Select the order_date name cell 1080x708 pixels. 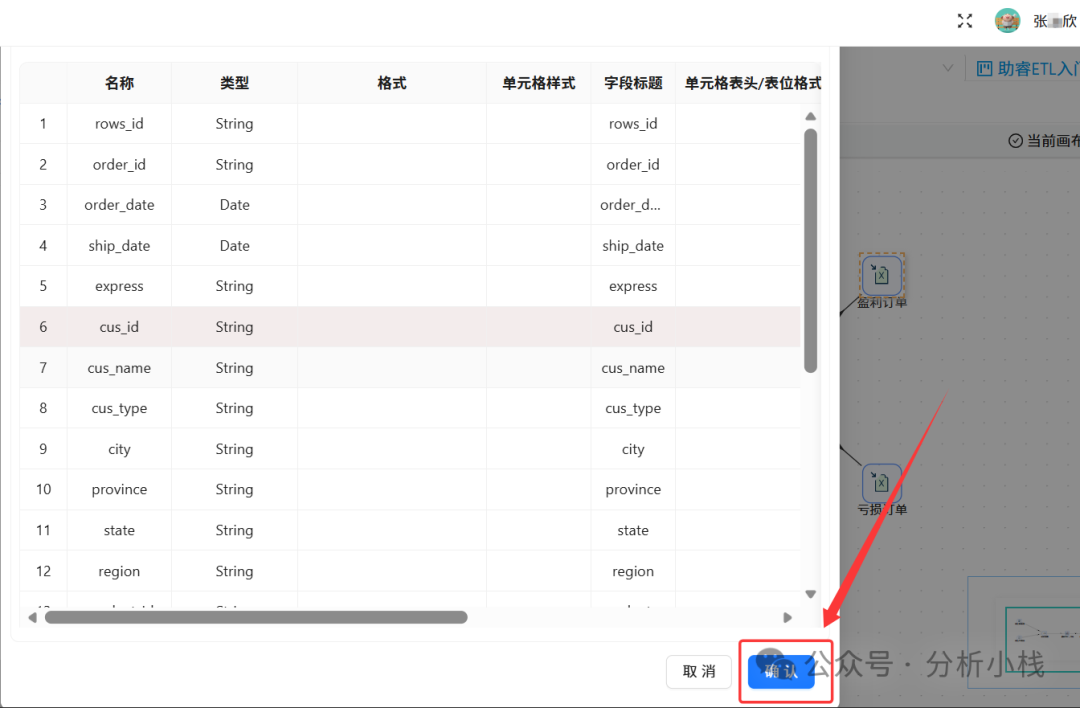[x=119, y=205]
